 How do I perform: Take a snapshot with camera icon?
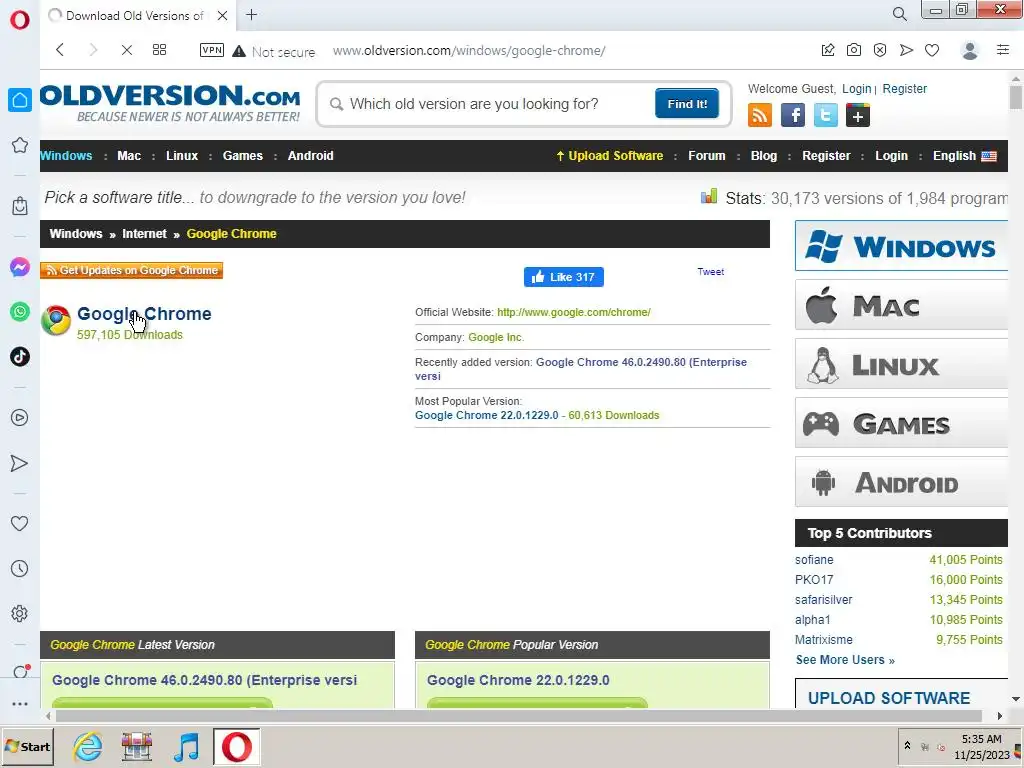(854, 50)
